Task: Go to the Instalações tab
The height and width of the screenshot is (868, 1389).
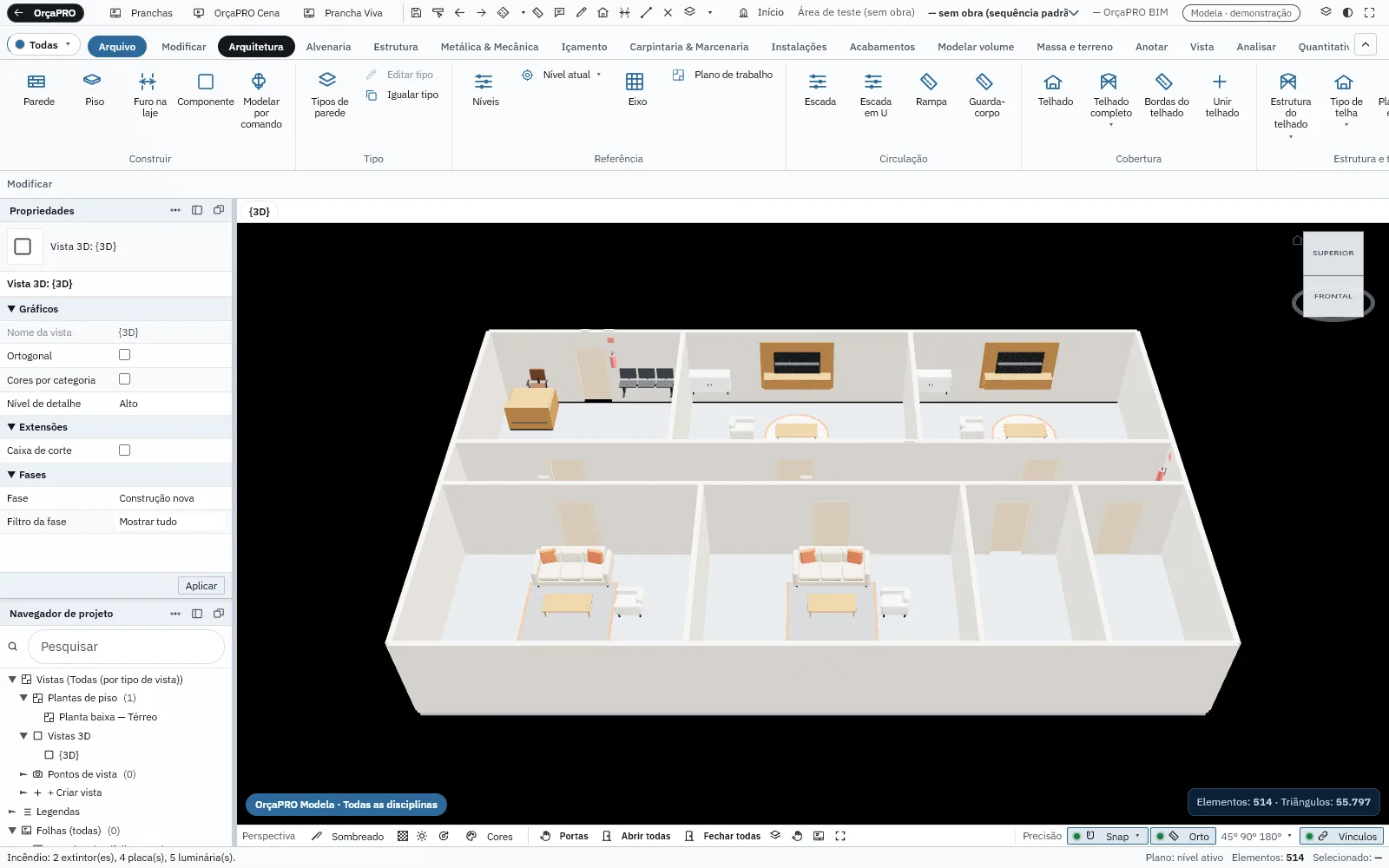Action: pos(799,47)
